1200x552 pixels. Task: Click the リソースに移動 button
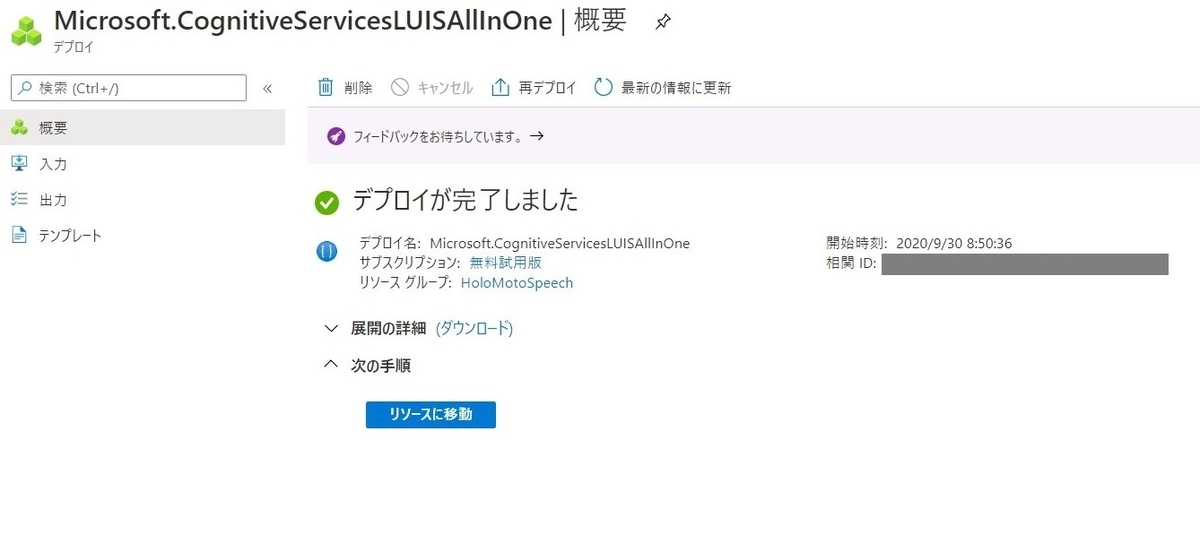click(x=431, y=414)
